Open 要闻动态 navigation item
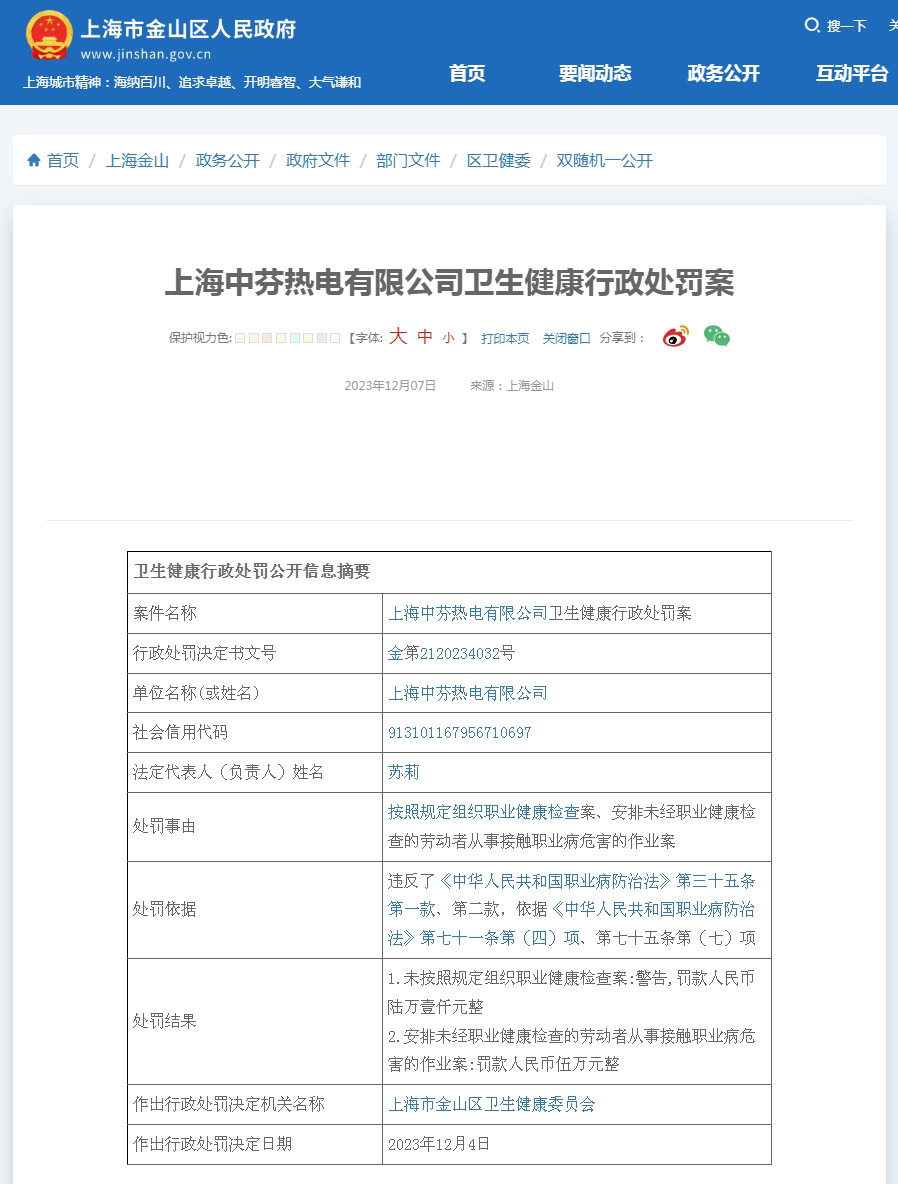This screenshot has width=898, height=1184. [x=595, y=73]
